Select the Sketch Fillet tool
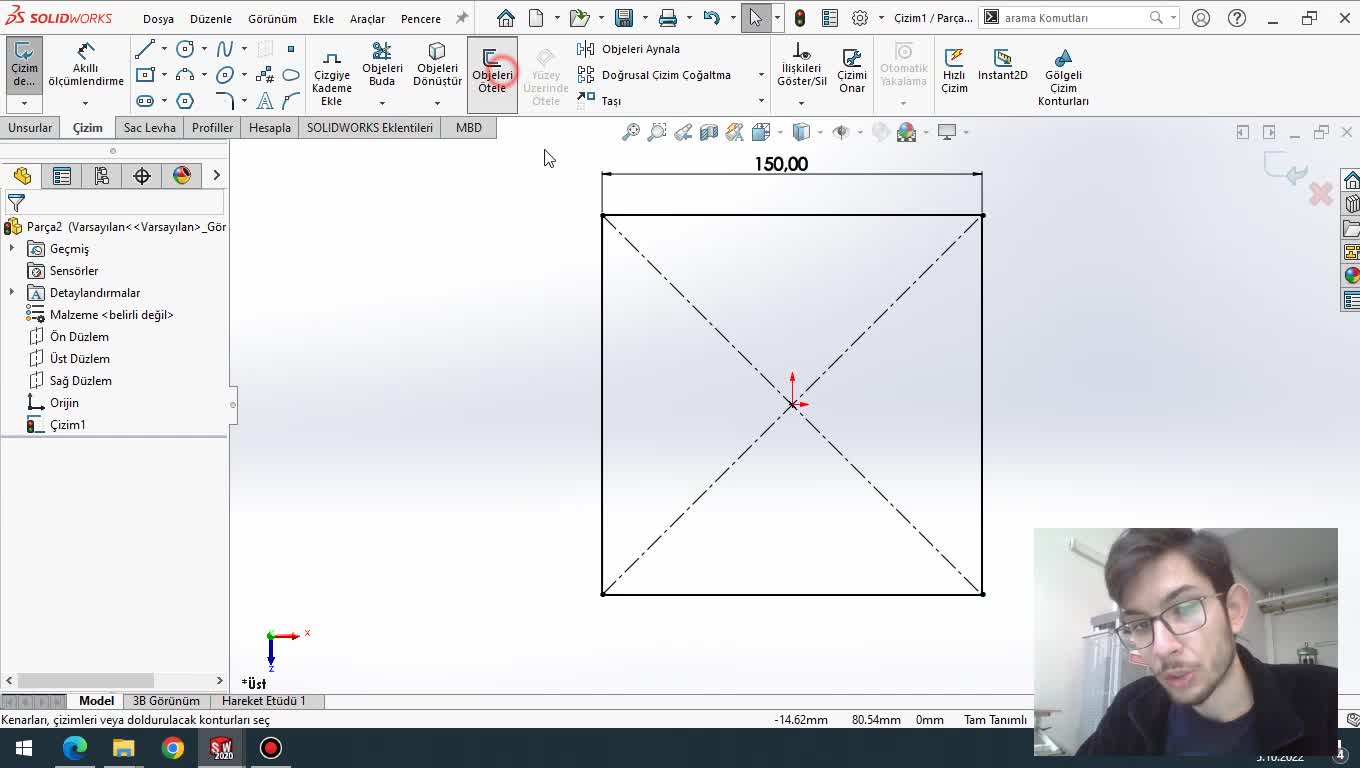 click(225, 101)
